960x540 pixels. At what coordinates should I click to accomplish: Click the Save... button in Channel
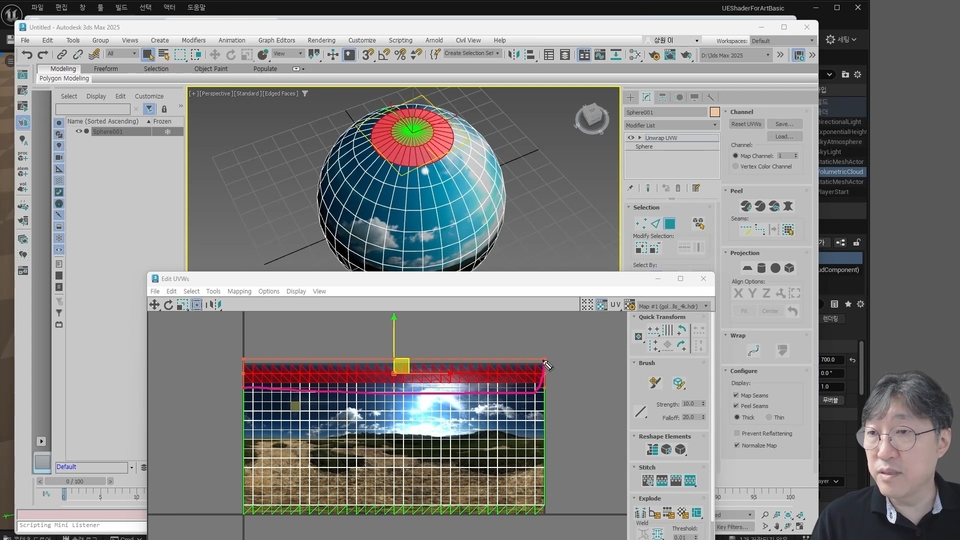pyautogui.click(x=784, y=124)
